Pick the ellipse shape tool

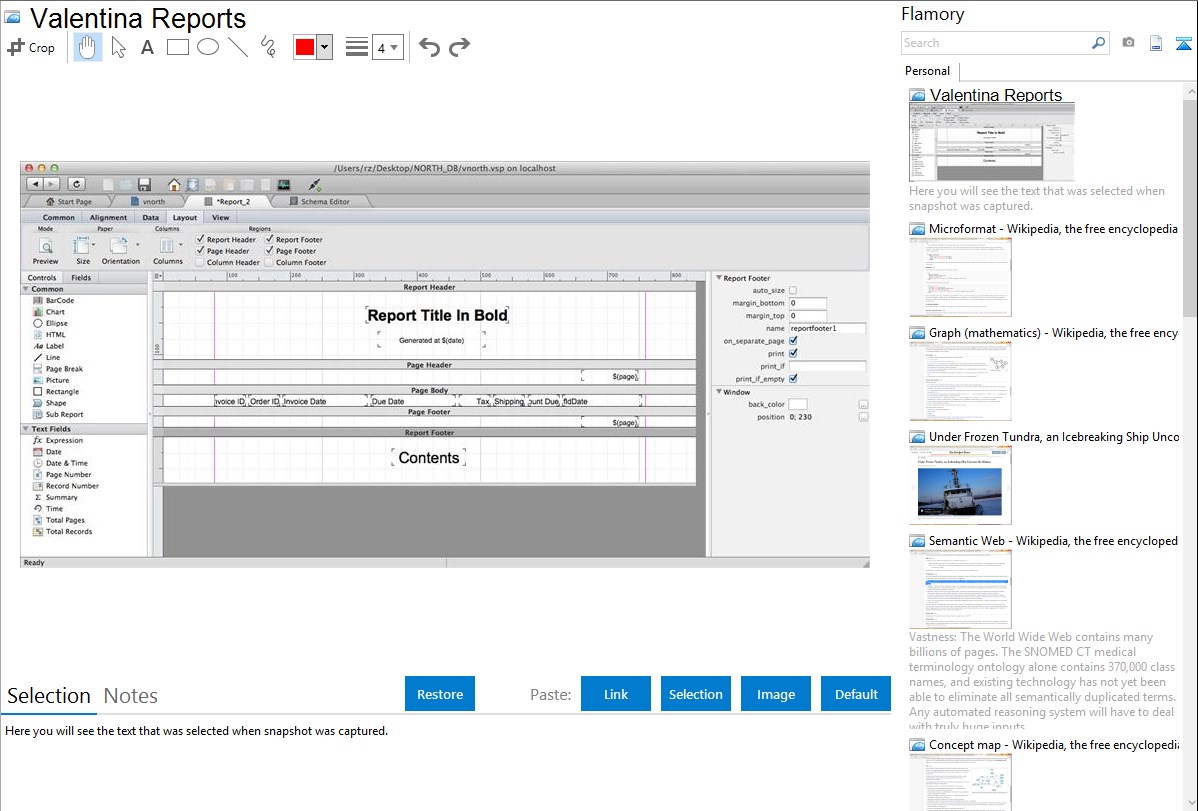[208, 47]
